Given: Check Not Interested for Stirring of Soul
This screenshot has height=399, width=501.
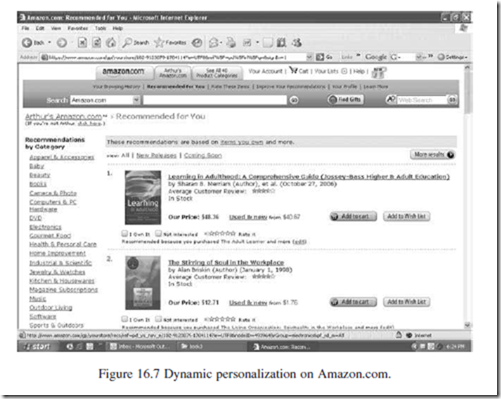Looking at the screenshot, I should tap(159, 319).
